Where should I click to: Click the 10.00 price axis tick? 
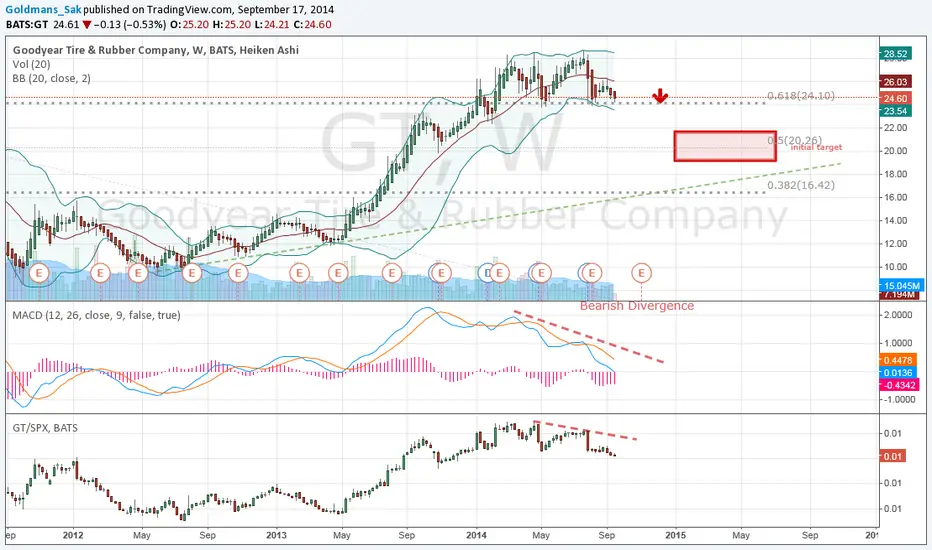pyautogui.click(x=895, y=267)
